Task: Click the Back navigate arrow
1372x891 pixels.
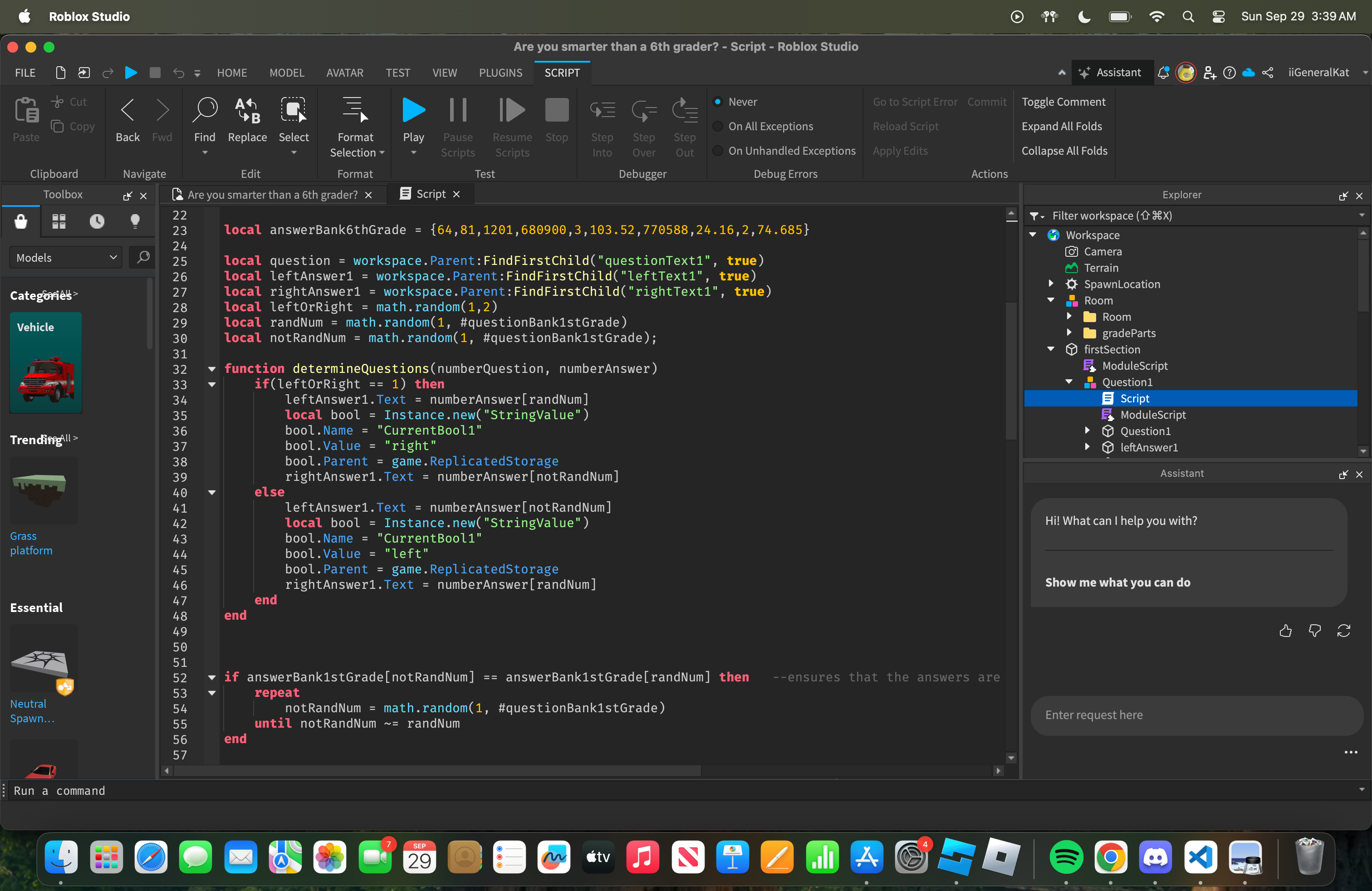Action: (127, 110)
